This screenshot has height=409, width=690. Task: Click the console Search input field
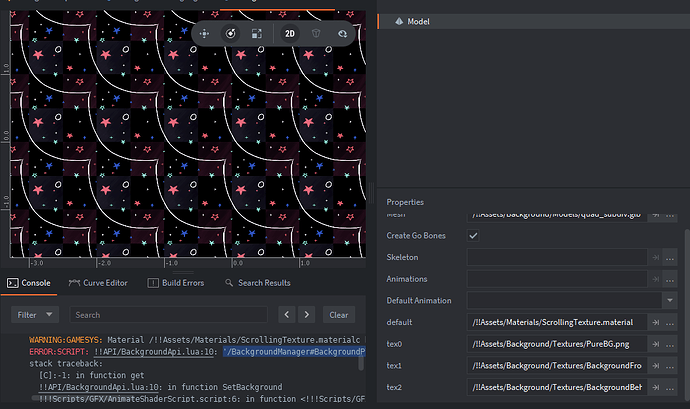tap(170, 314)
